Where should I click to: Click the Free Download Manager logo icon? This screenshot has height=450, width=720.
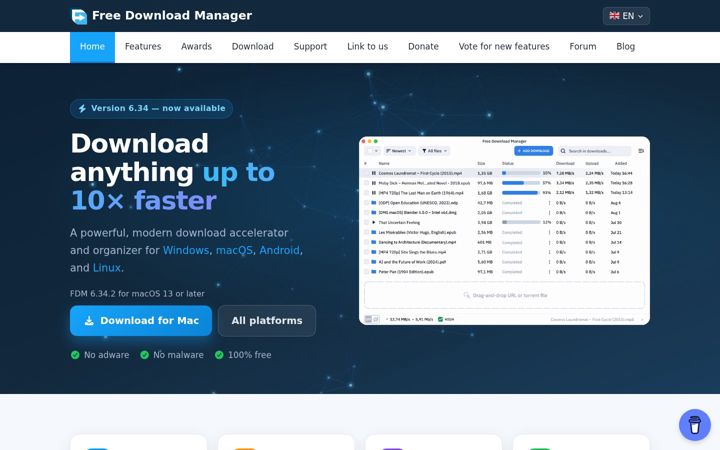(x=79, y=16)
